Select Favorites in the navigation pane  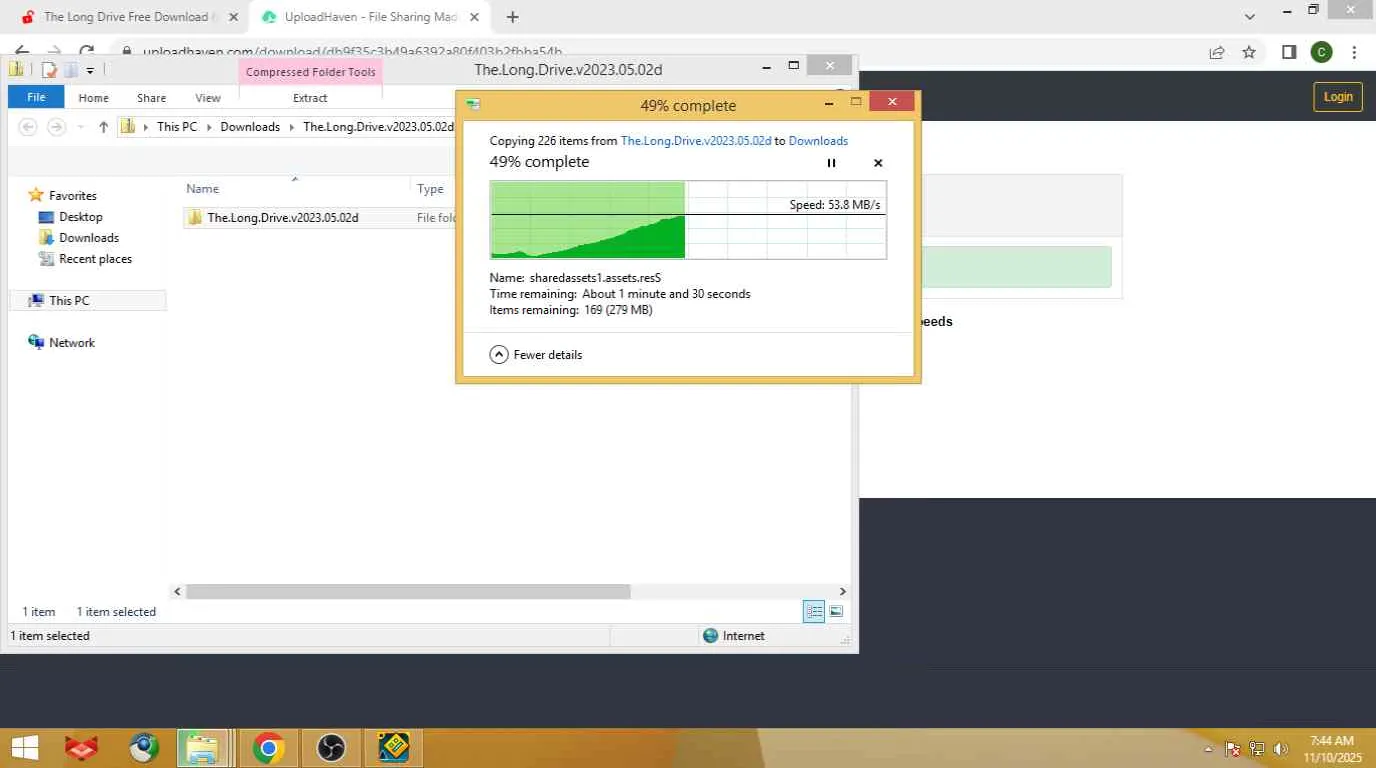(x=62, y=196)
